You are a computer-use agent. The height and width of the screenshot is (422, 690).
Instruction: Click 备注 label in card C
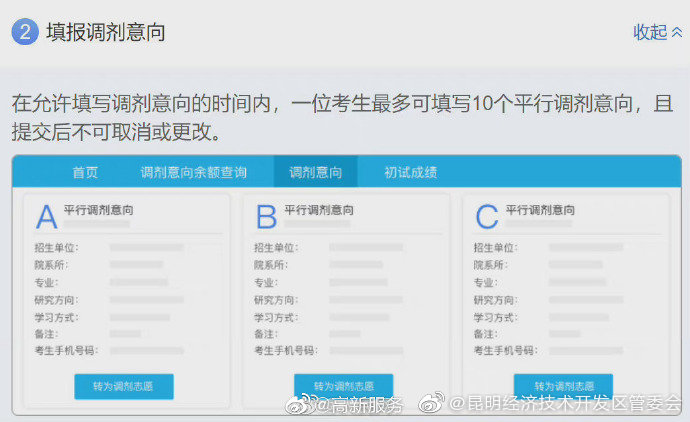[x=485, y=334]
